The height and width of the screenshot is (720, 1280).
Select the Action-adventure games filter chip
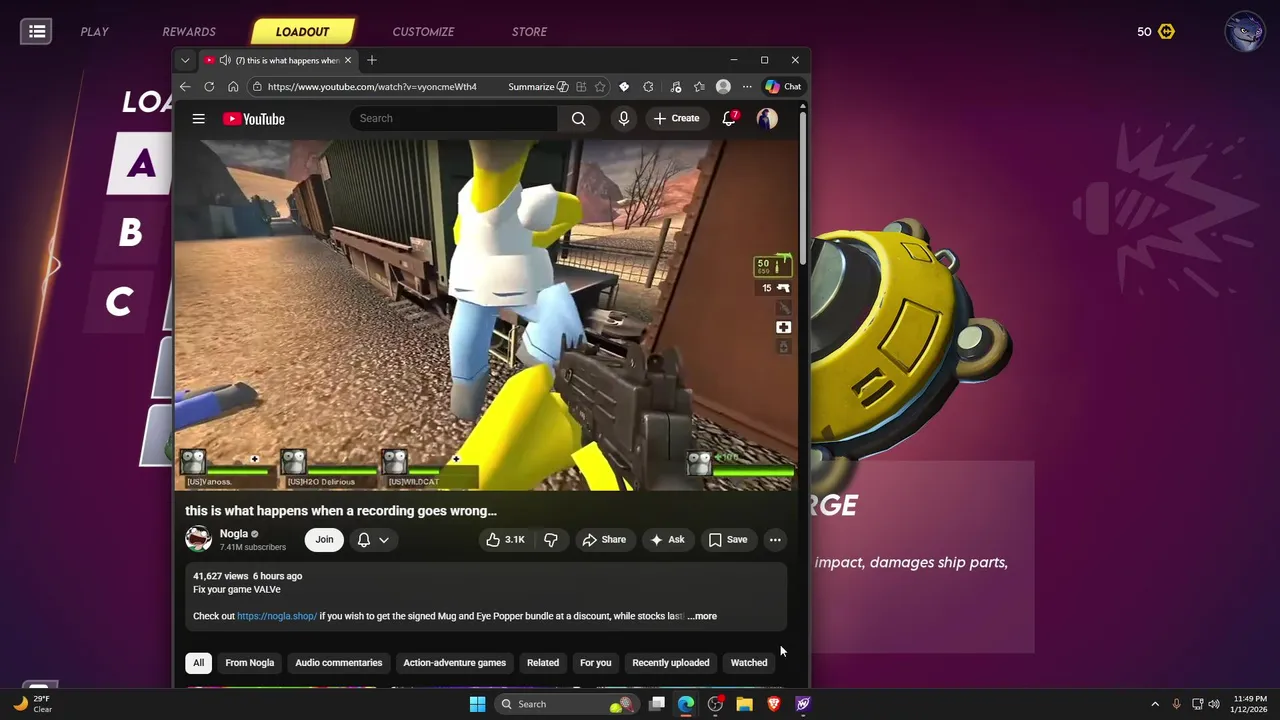[x=454, y=663]
